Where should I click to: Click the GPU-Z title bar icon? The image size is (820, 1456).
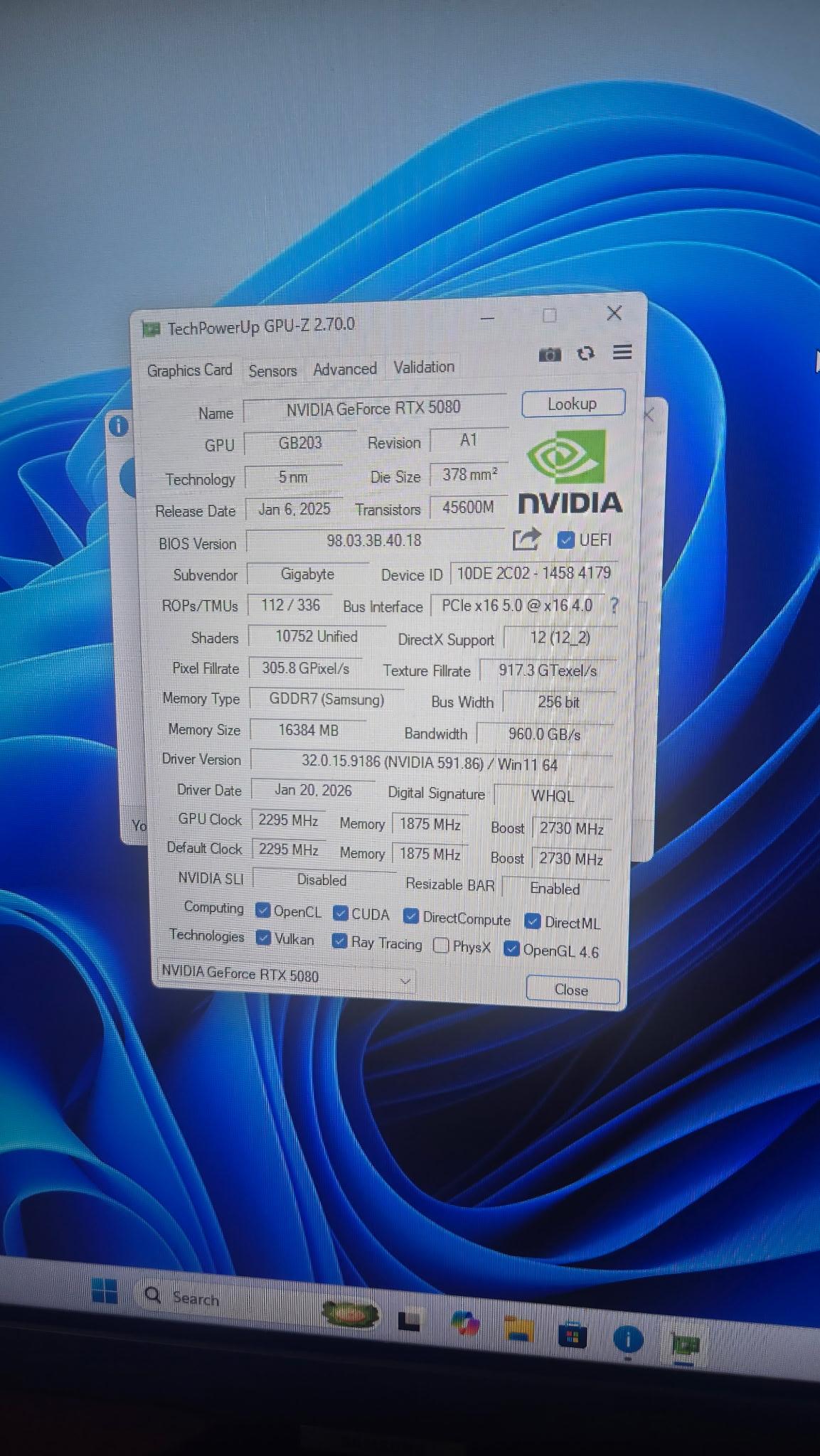pyautogui.click(x=151, y=329)
